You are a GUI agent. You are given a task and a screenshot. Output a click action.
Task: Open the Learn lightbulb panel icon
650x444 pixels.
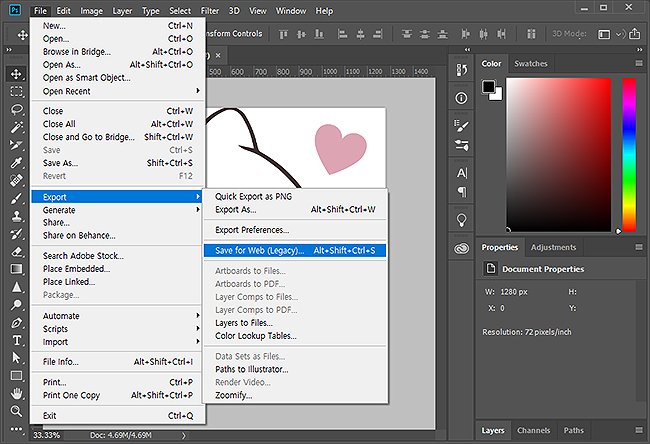click(461, 220)
